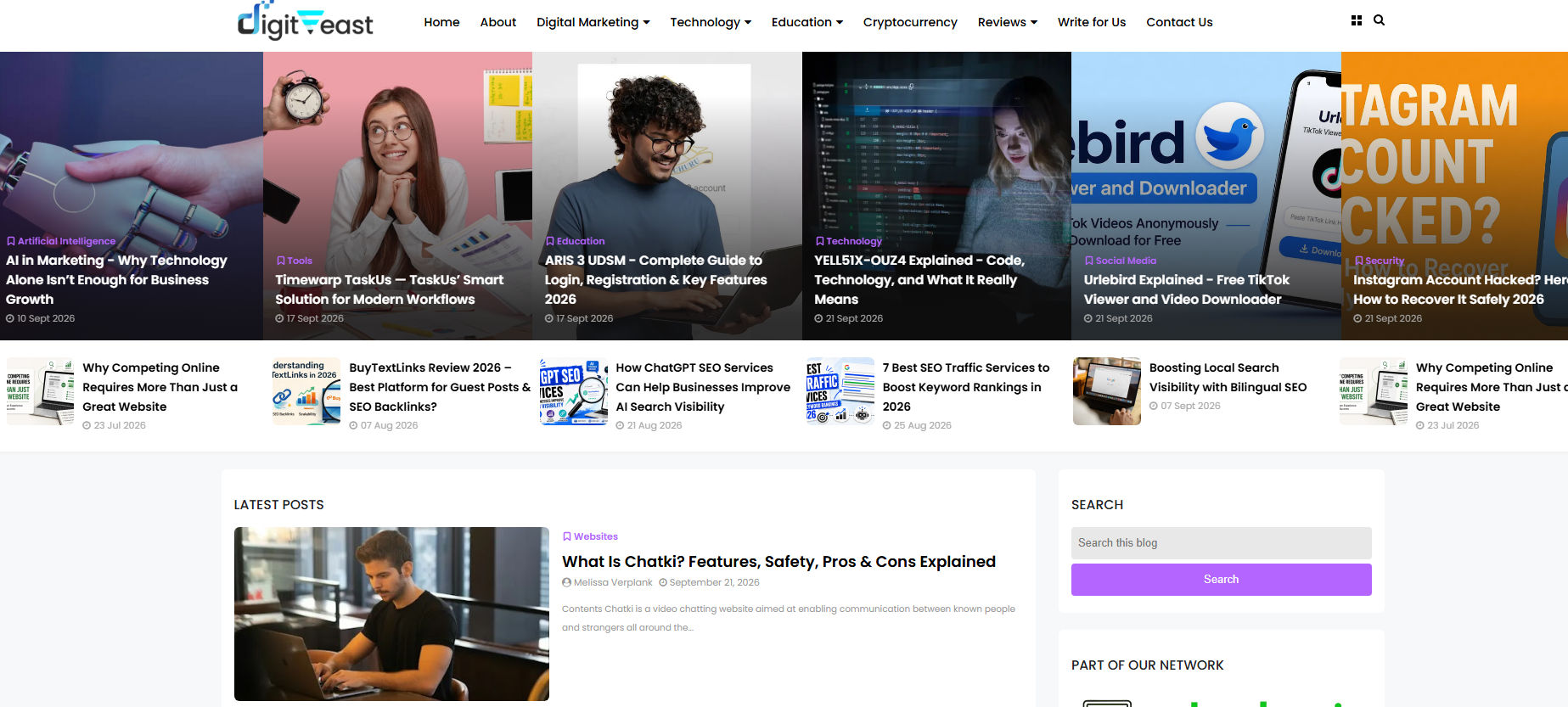Viewport: 1568px width, 707px height.
Task: Click bookmark icon beside Artificial Intelligence category
Action: (11, 241)
